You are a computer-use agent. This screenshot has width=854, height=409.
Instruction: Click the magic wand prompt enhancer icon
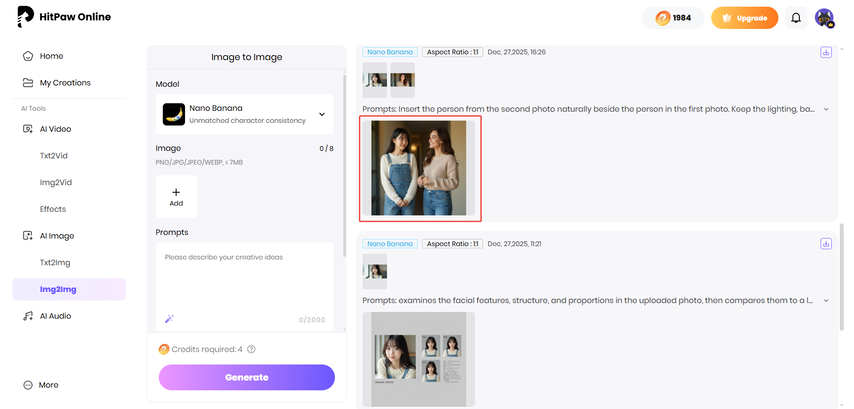pyautogui.click(x=169, y=320)
